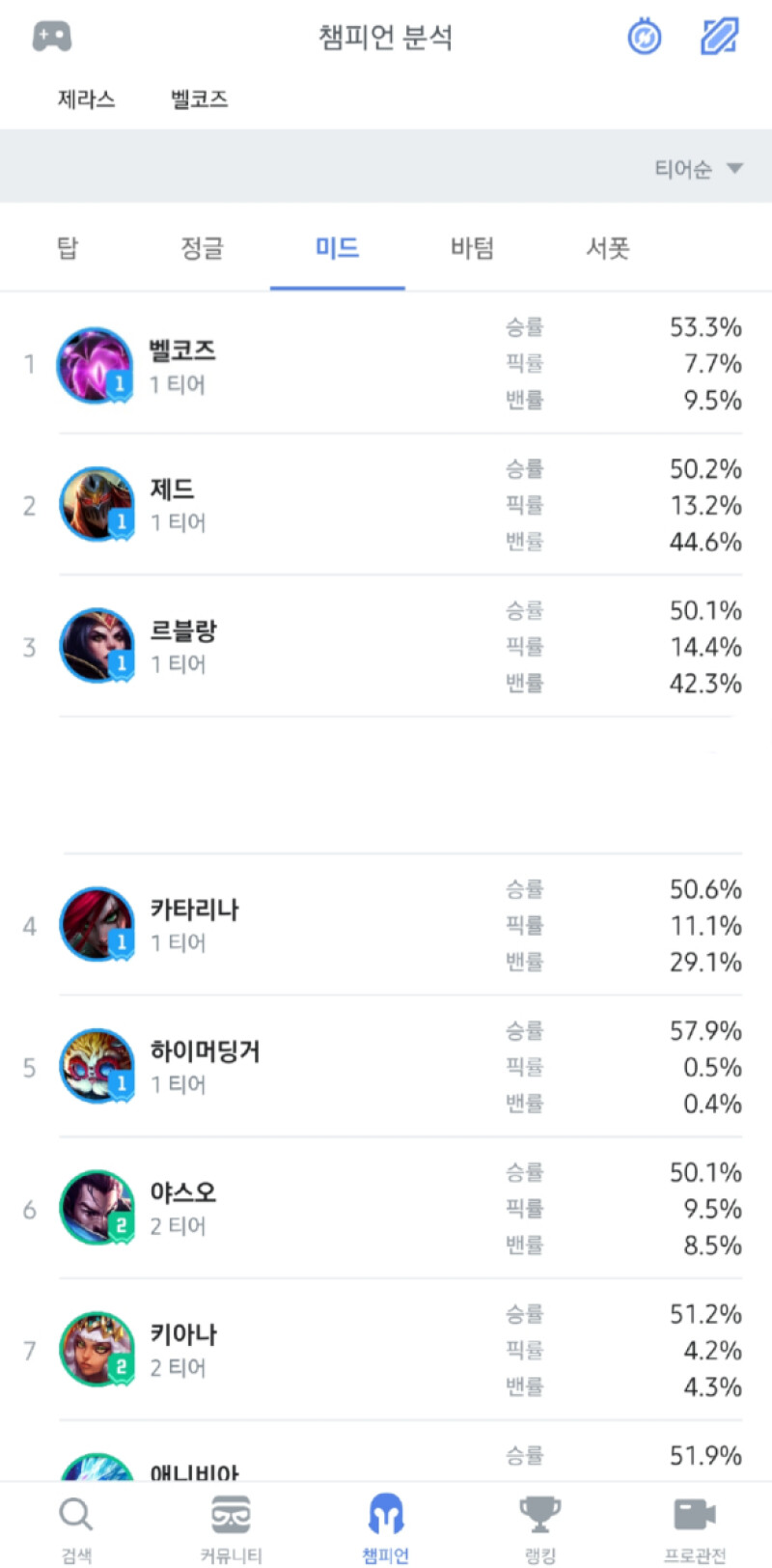Open the 티어순 sort dropdown
The height and width of the screenshot is (1568, 772).
pos(699,169)
